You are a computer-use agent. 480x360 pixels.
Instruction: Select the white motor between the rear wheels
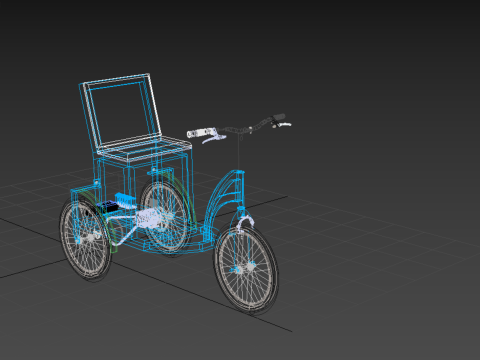148,218
